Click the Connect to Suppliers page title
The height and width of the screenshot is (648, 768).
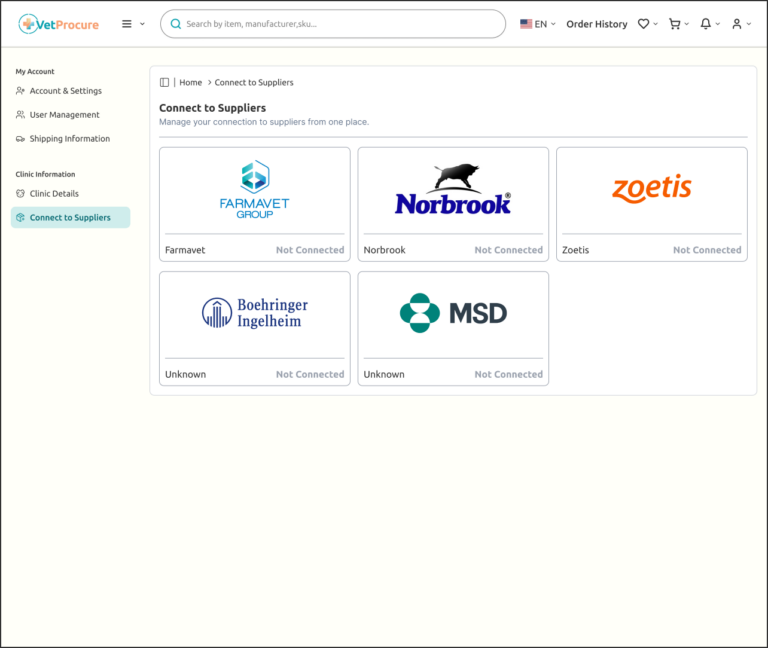point(213,108)
